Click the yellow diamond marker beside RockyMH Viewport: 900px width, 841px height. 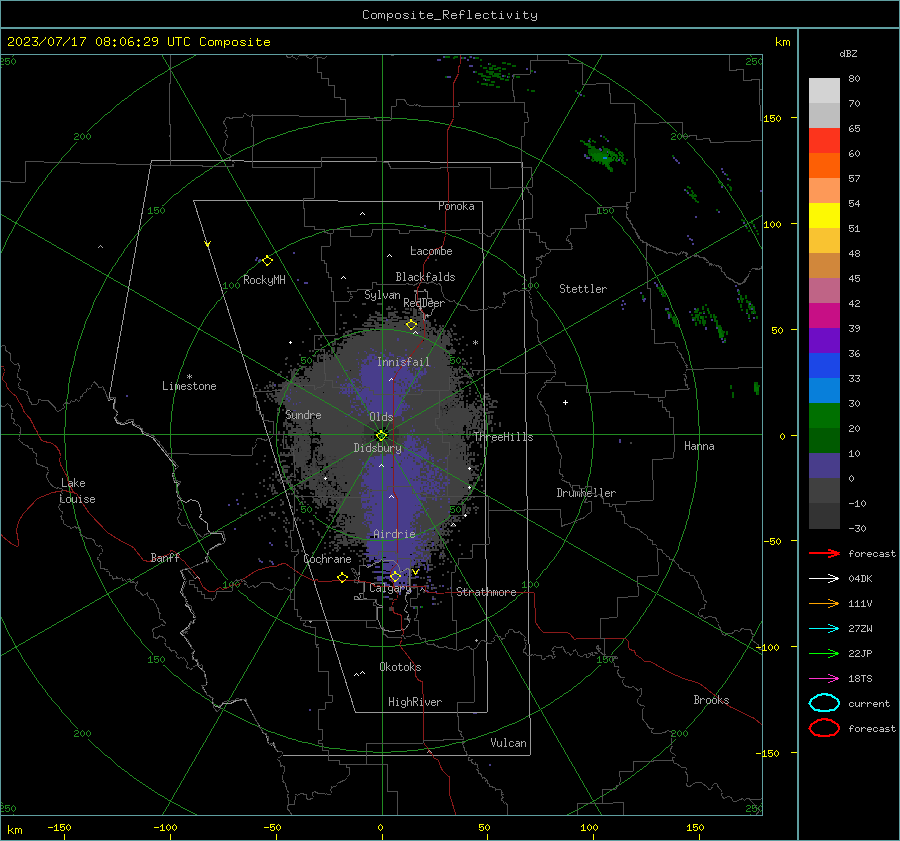point(267,261)
